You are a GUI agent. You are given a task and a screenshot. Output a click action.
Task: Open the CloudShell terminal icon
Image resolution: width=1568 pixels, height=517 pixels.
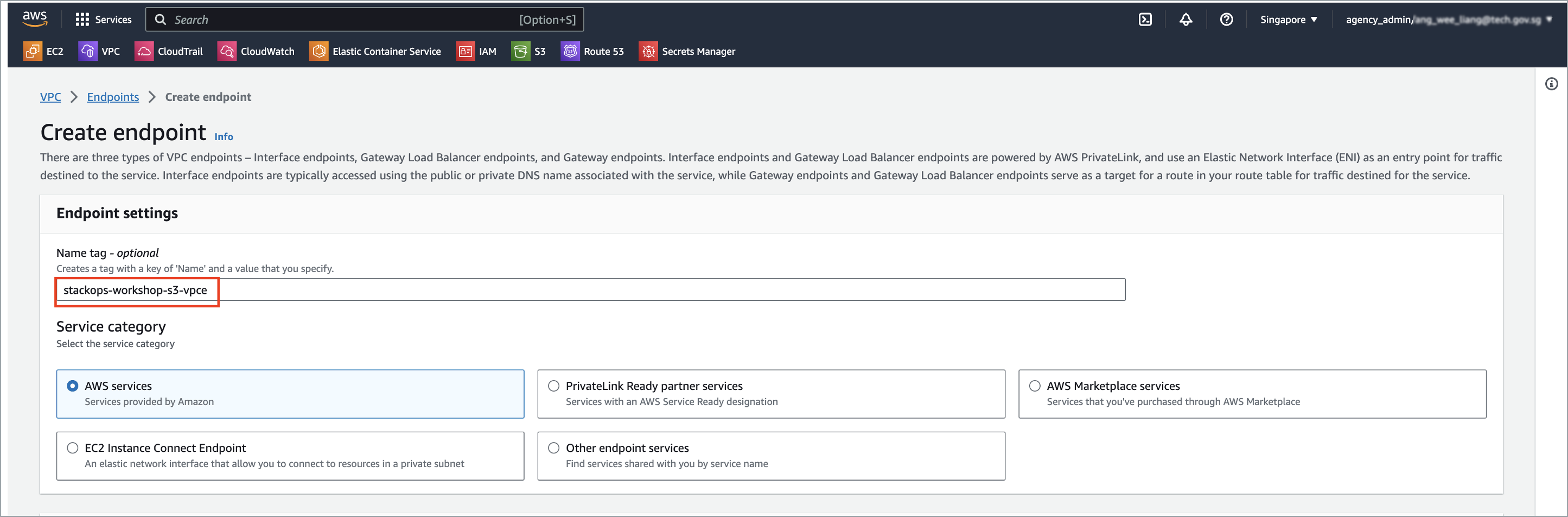pos(1145,19)
